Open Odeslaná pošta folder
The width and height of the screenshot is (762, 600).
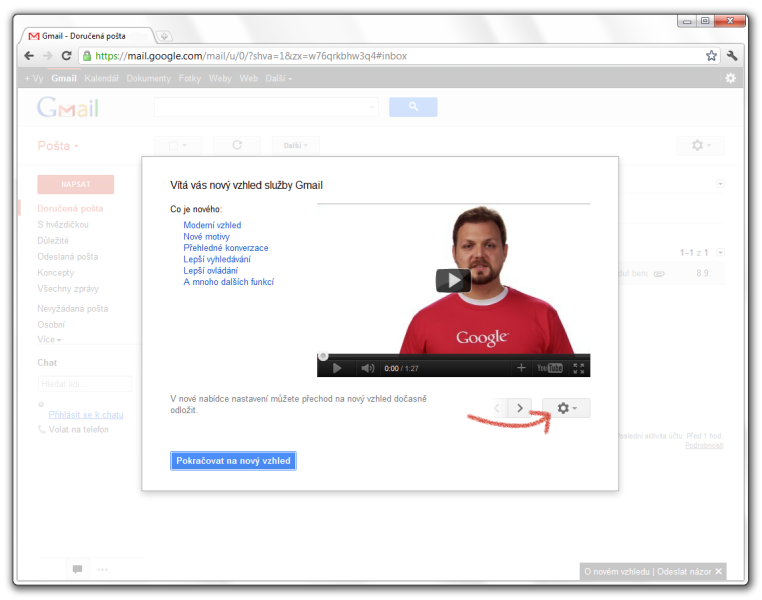pos(68,257)
